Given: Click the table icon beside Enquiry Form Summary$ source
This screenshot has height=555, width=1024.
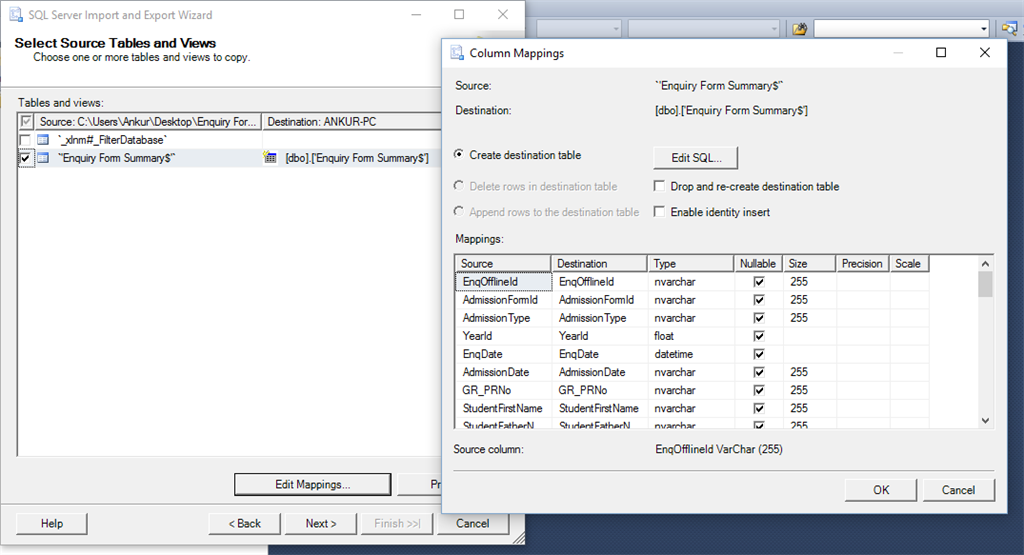Looking at the screenshot, I should pyautogui.click(x=43, y=158).
